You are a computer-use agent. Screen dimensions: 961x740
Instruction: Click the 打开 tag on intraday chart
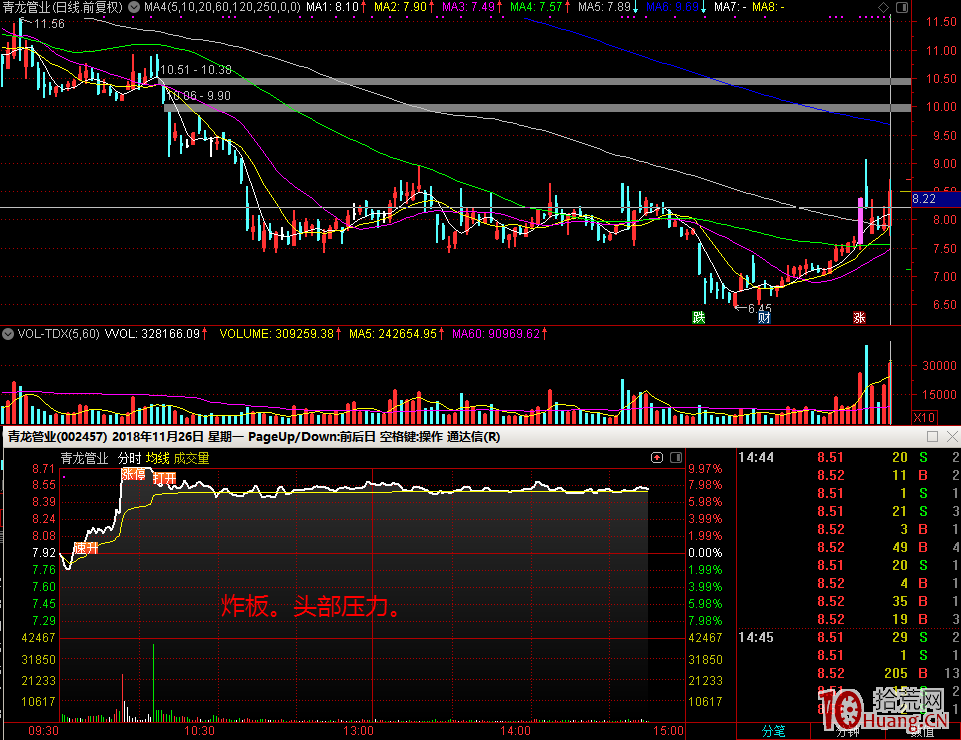click(x=164, y=479)
